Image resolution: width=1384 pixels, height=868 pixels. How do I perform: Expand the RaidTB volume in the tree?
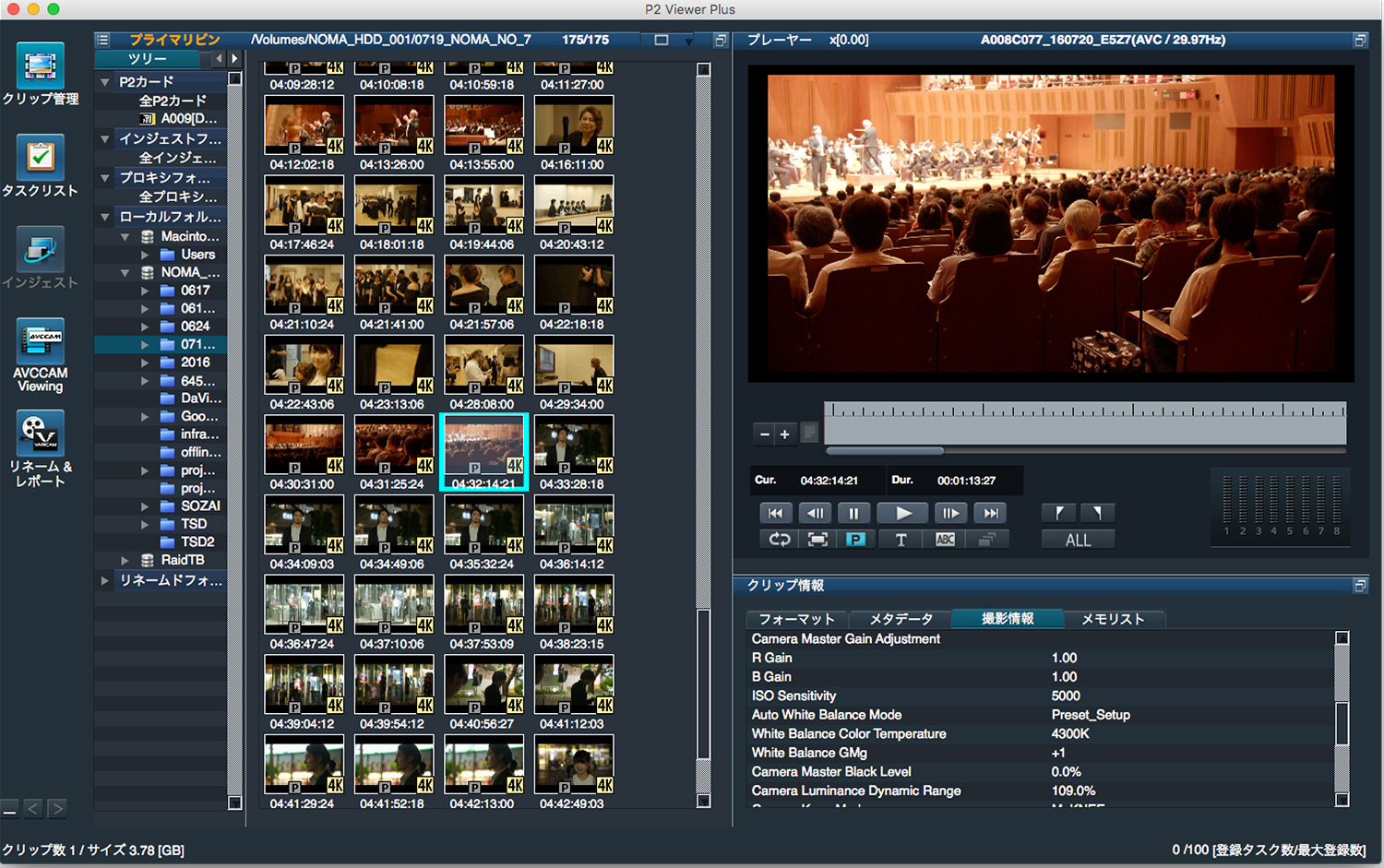pos(125,560)
